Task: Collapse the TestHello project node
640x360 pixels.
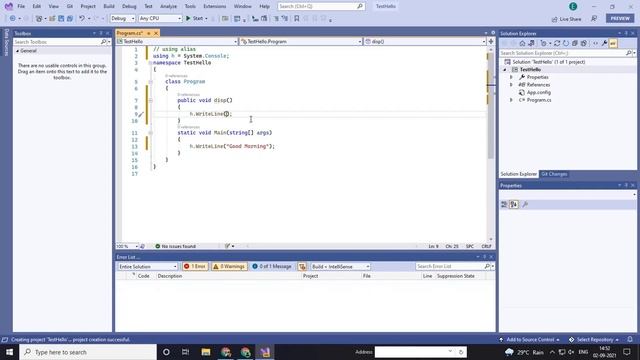Action: click(x=505, y=70)
